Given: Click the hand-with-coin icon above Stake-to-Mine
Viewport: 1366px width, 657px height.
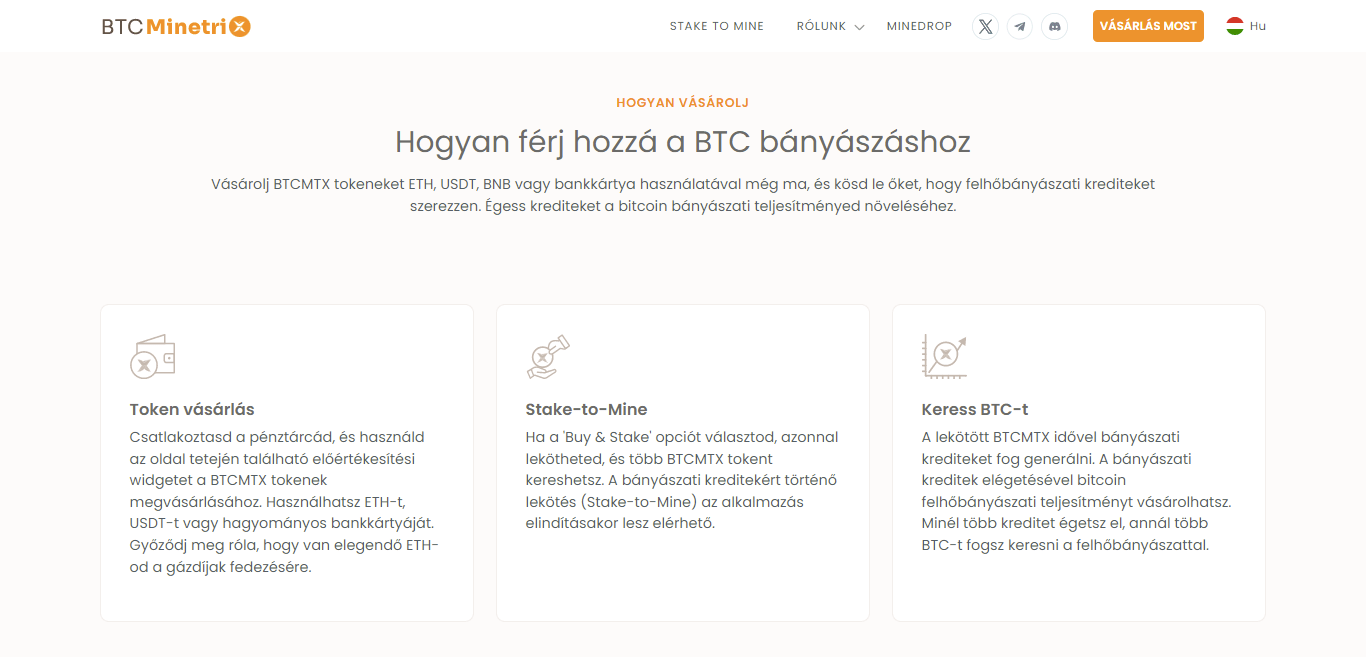Looking at the screenshot, I should [x=548, y=356].
